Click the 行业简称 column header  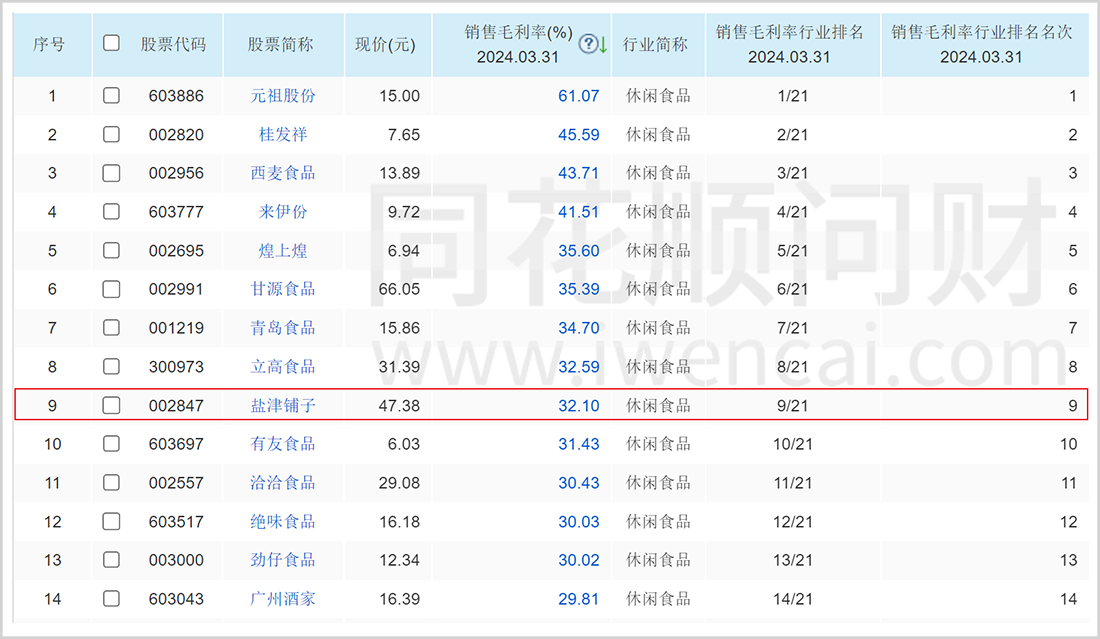click(655, 45)
